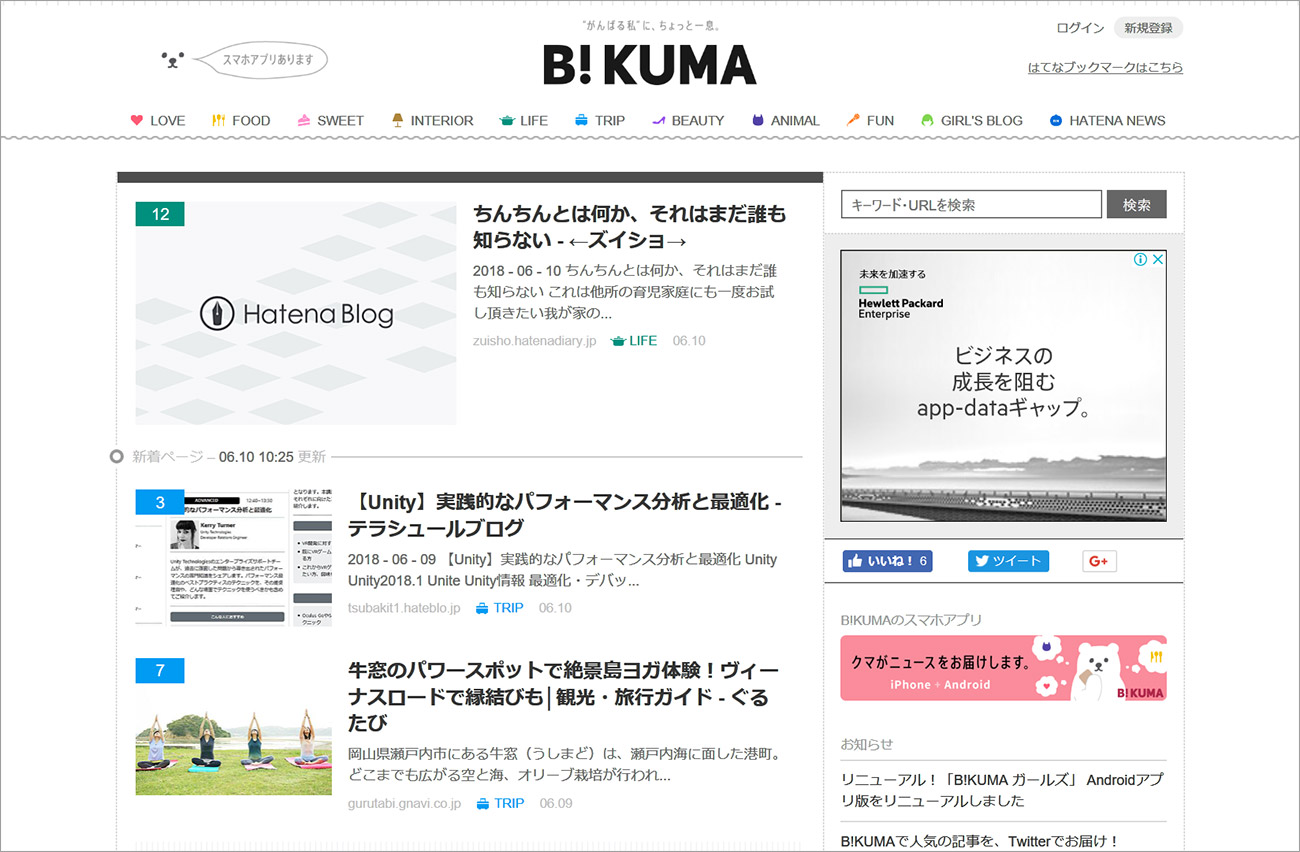Click the Facebook いいね! button
1300x852 pixels.
887,561
